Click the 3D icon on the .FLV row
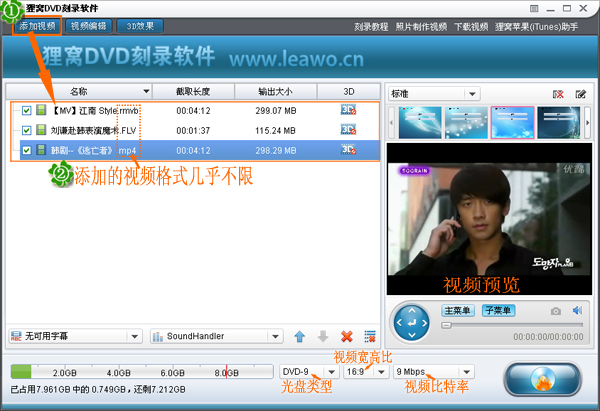This screenshot has width=600, height=411. coord(348,130)
